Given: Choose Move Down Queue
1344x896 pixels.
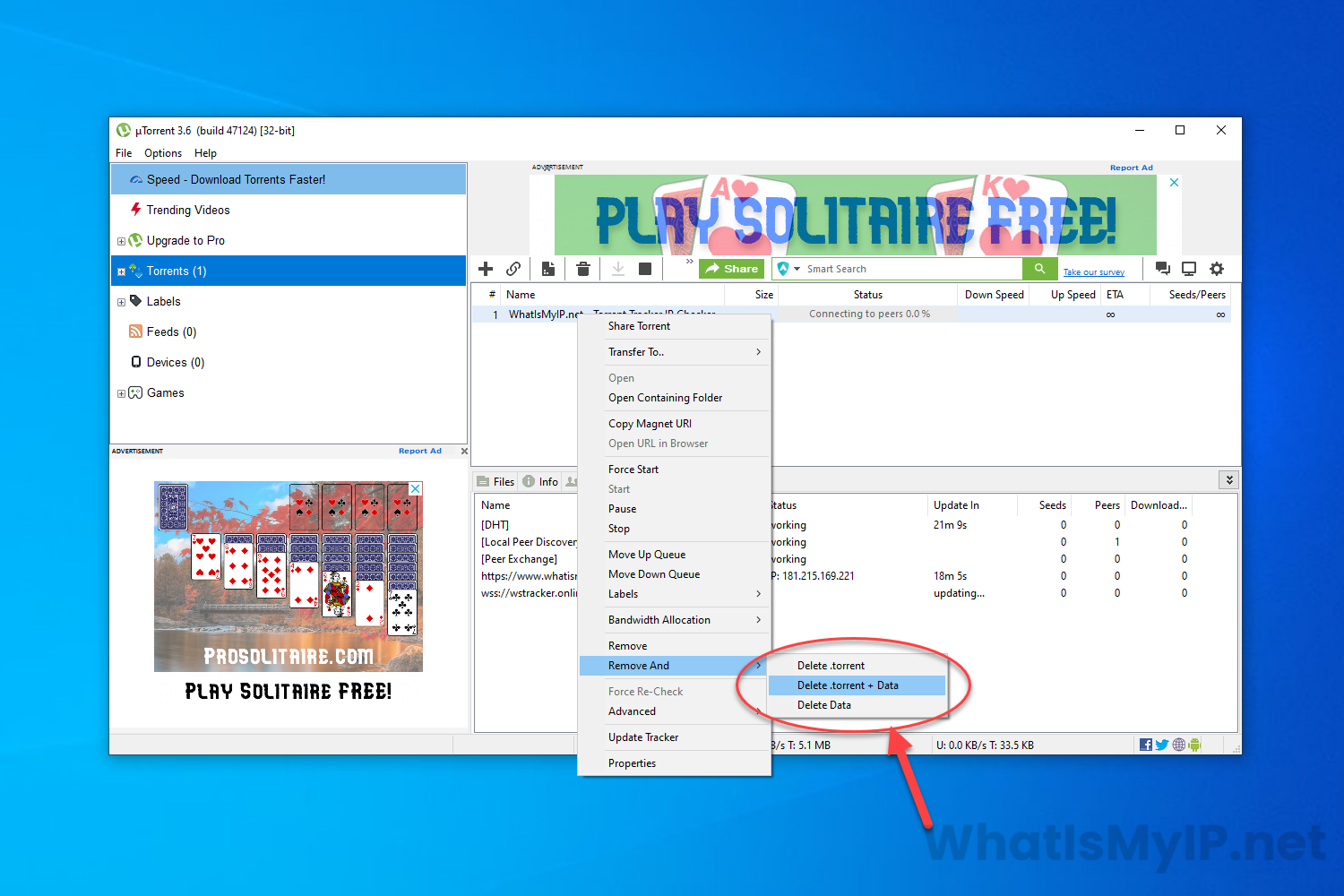Looking at the screenshot, I should (x=675, y=574).
